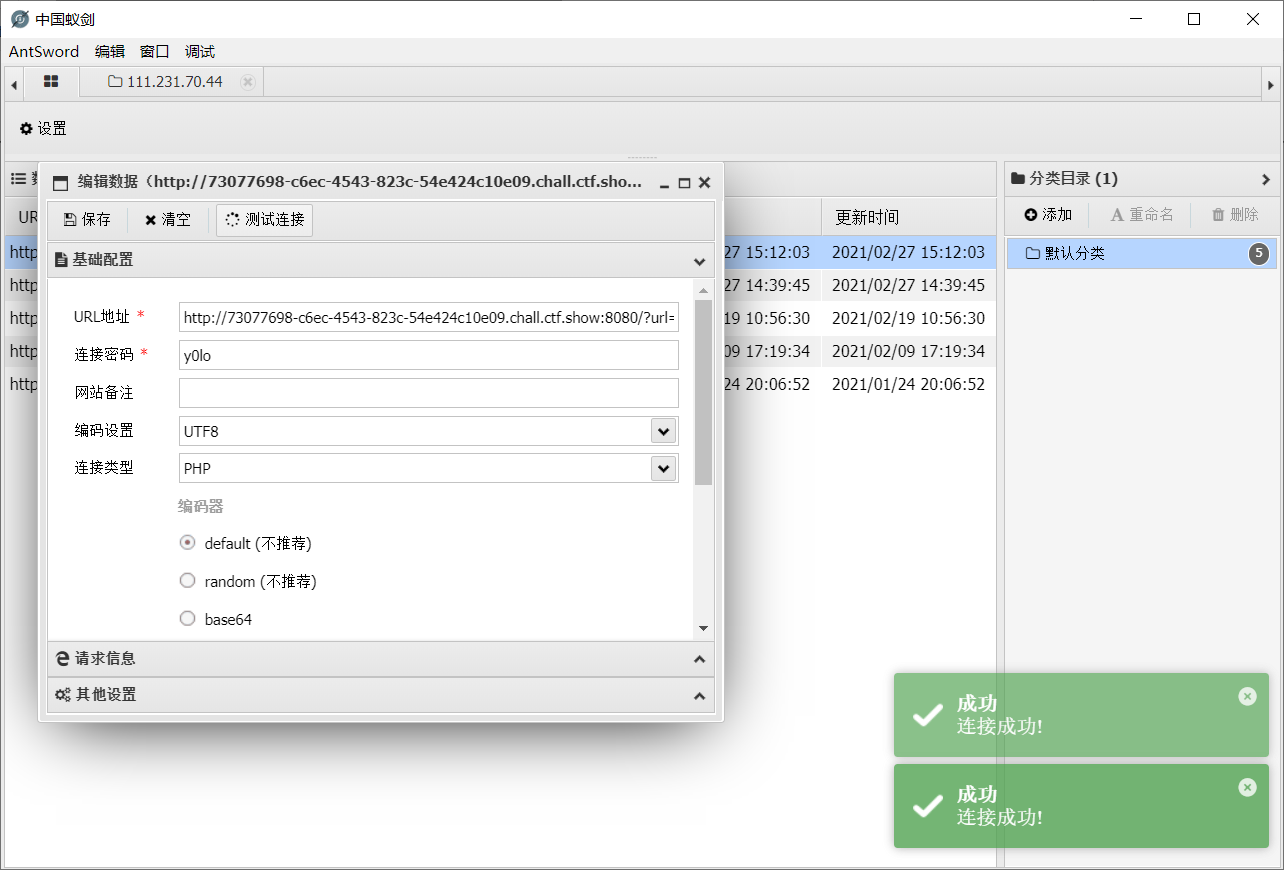Click 添加 to add a category
The image size is (1284, 870).
[1049, 215]
